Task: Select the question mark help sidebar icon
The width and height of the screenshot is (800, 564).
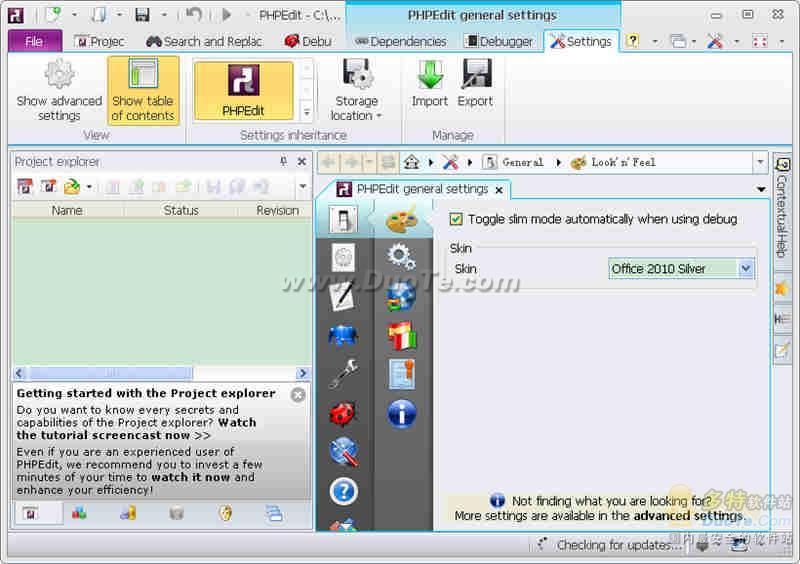Action: click(343, 491)
